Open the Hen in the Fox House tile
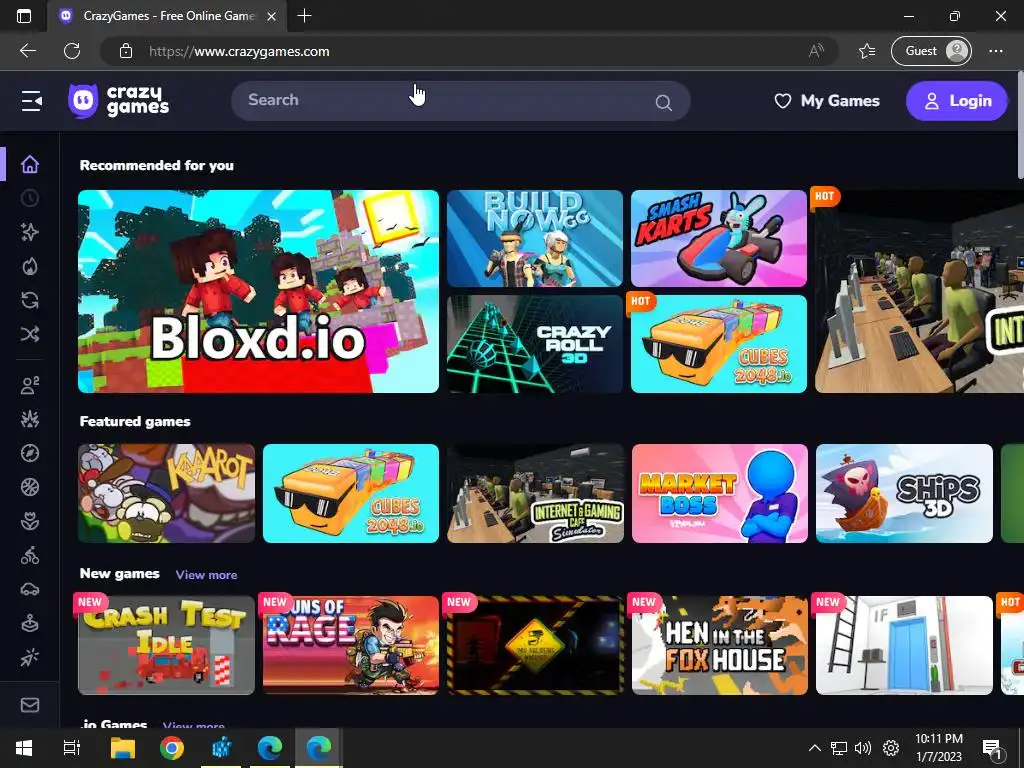1024x768 pixels. pos(720,645)
